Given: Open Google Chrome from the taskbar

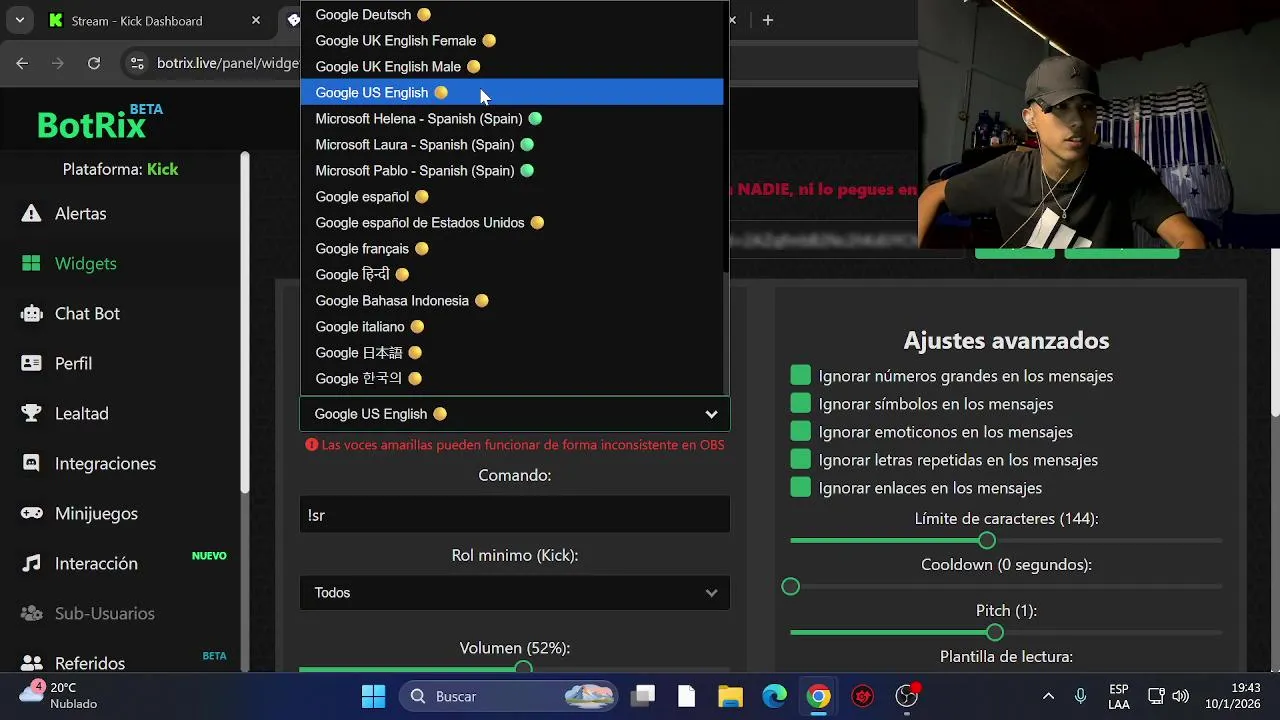Looking at the screenshot, I should pos(818,696).
